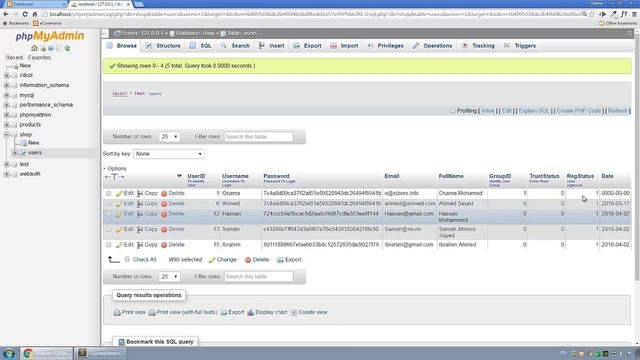
Task: Open the top Number of rows dropdown
Action: pyautogui.click(x=169, y=137)
